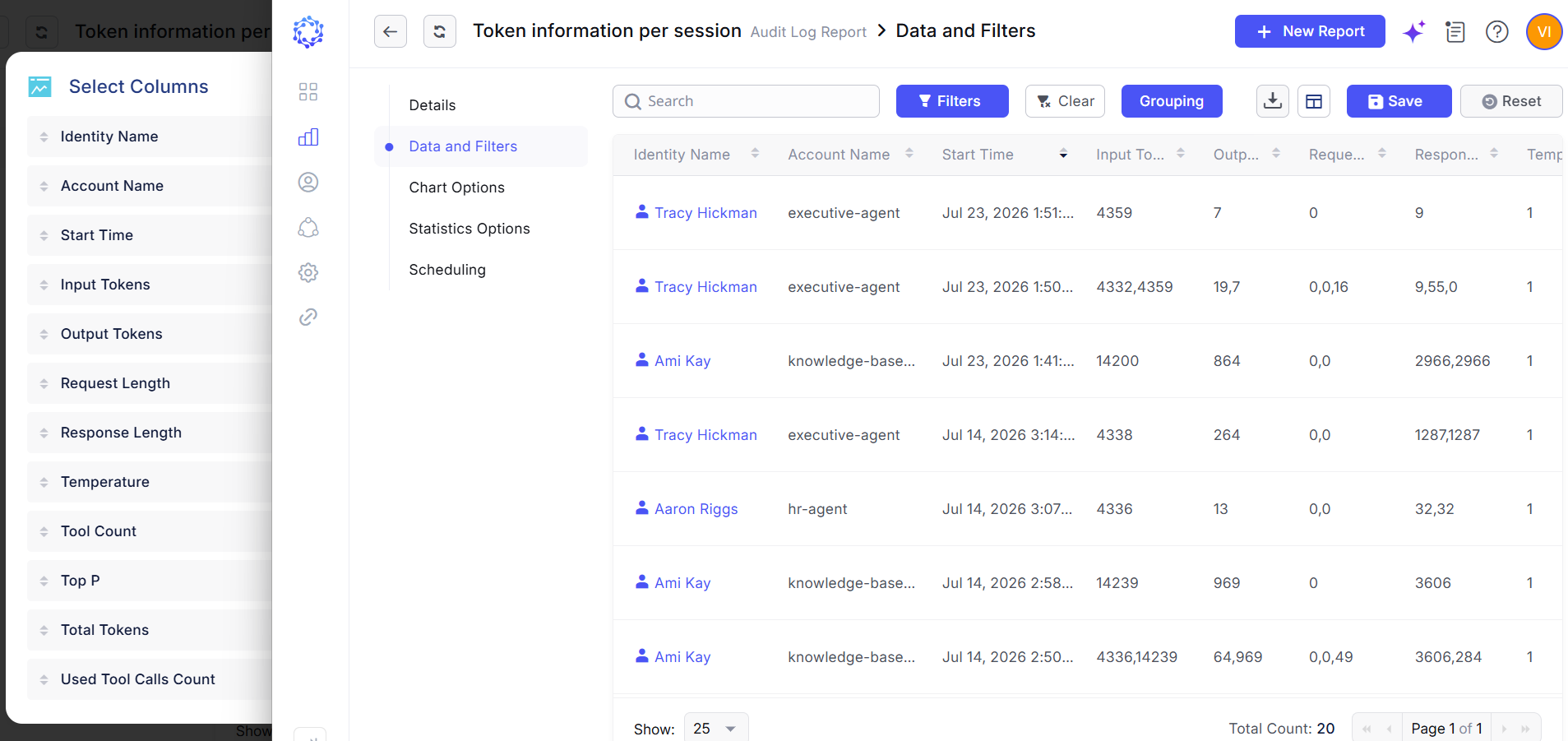Click the user icon beside Aaron Riggs

pos(642,507)
